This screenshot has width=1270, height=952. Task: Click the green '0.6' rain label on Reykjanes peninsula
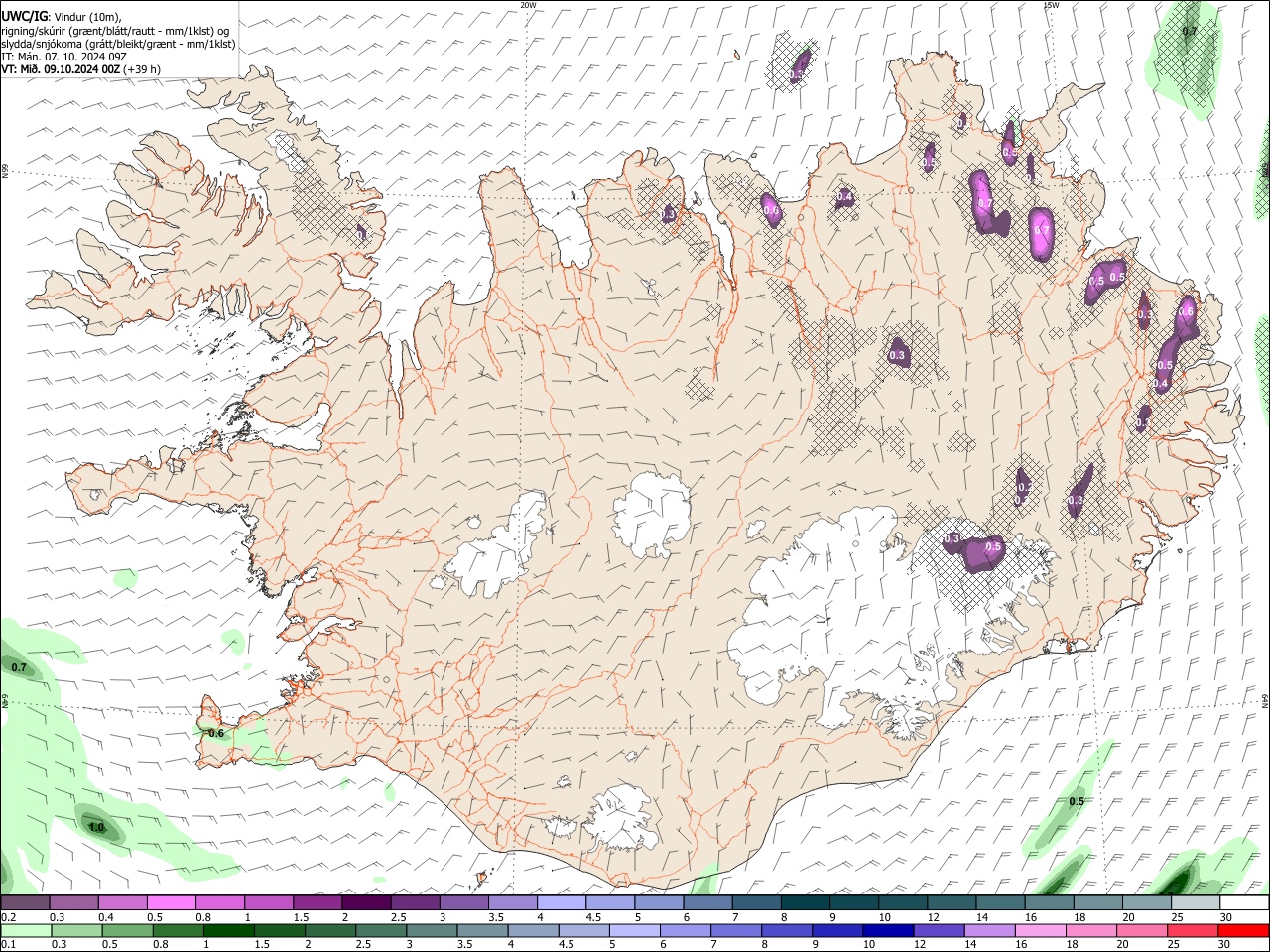tap(216, 733)
